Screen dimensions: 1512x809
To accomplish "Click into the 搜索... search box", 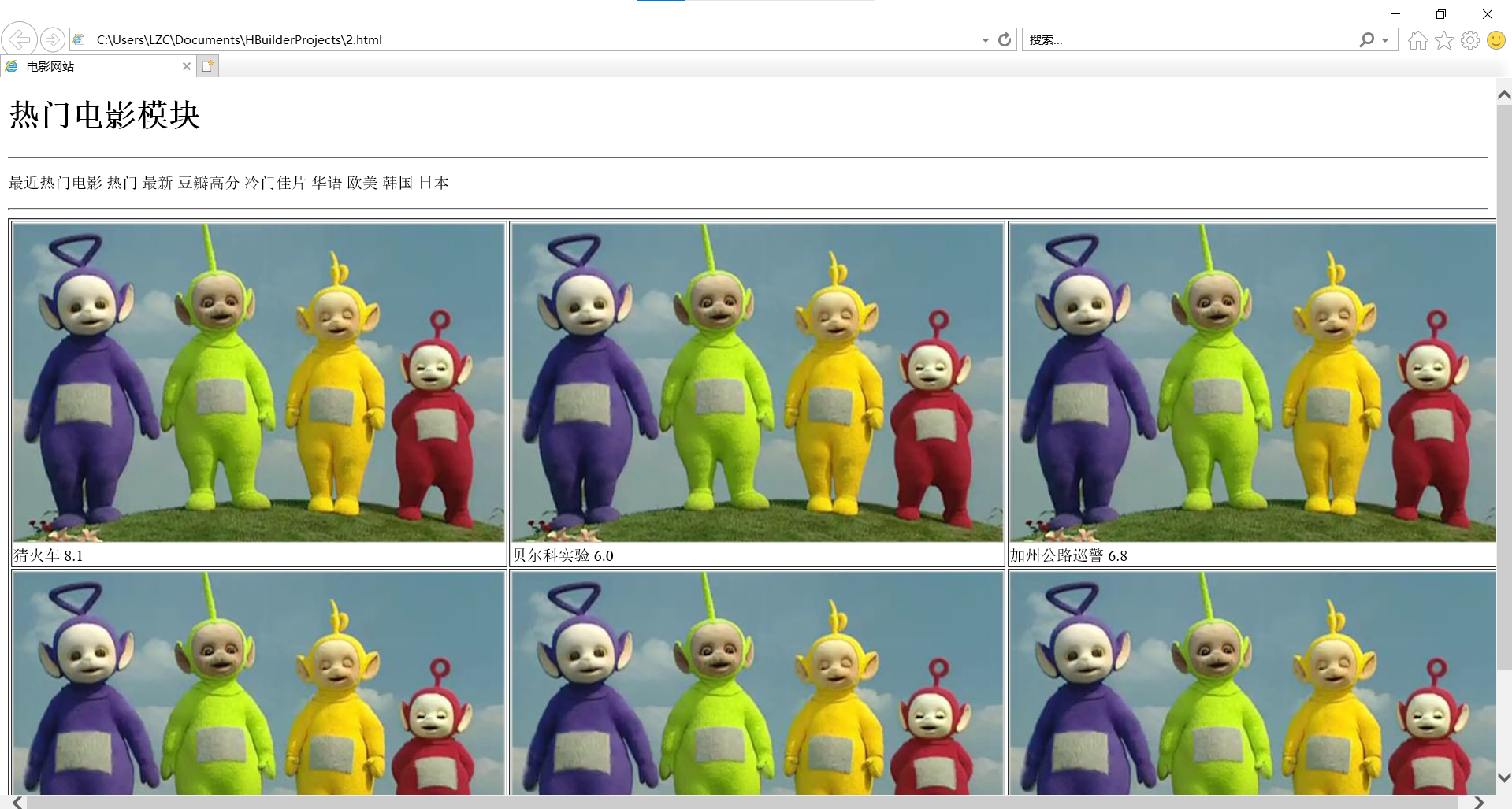I will pyautogui.click(x=1190, y=39).
